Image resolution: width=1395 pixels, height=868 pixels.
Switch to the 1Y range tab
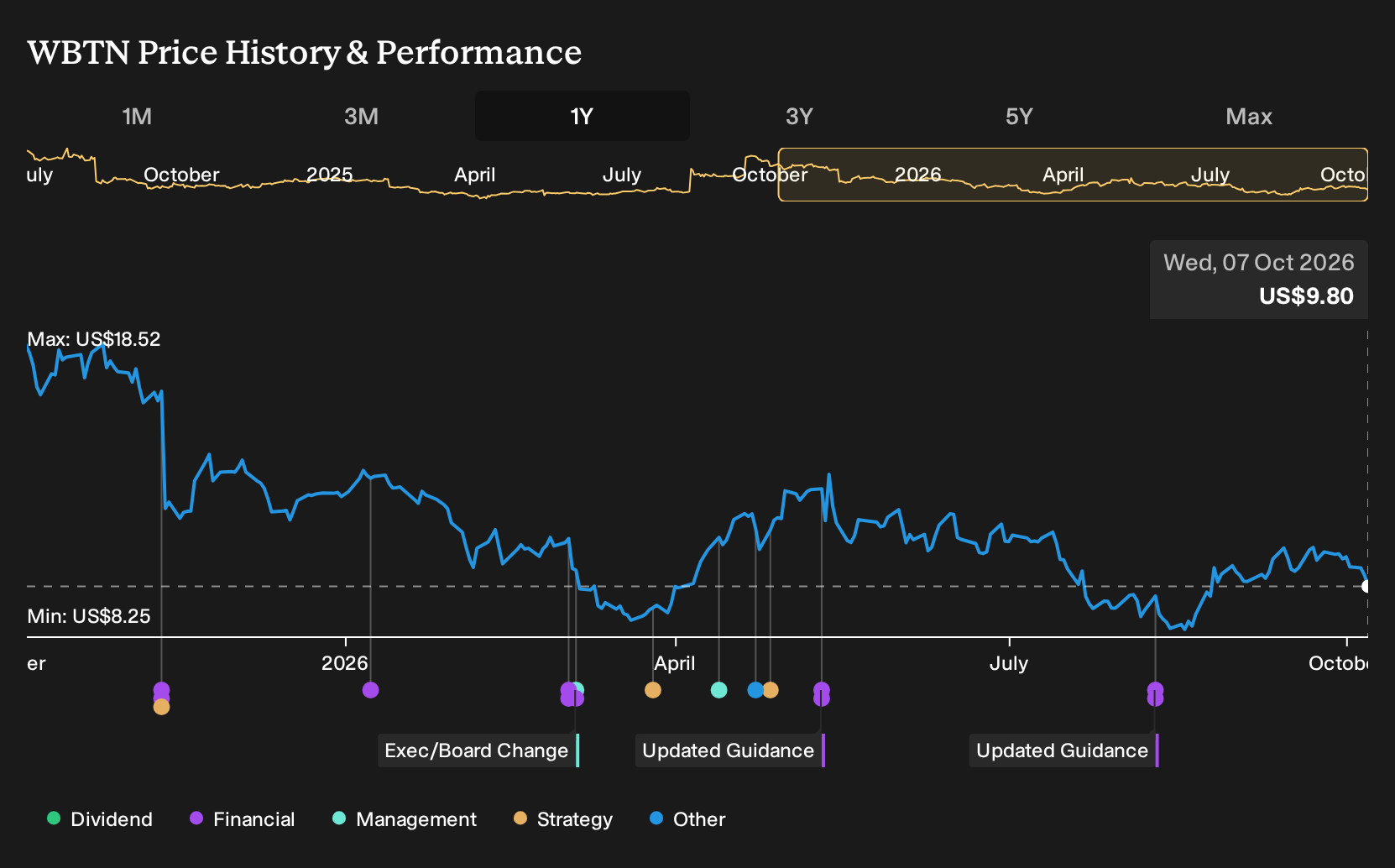coord(583,116)
